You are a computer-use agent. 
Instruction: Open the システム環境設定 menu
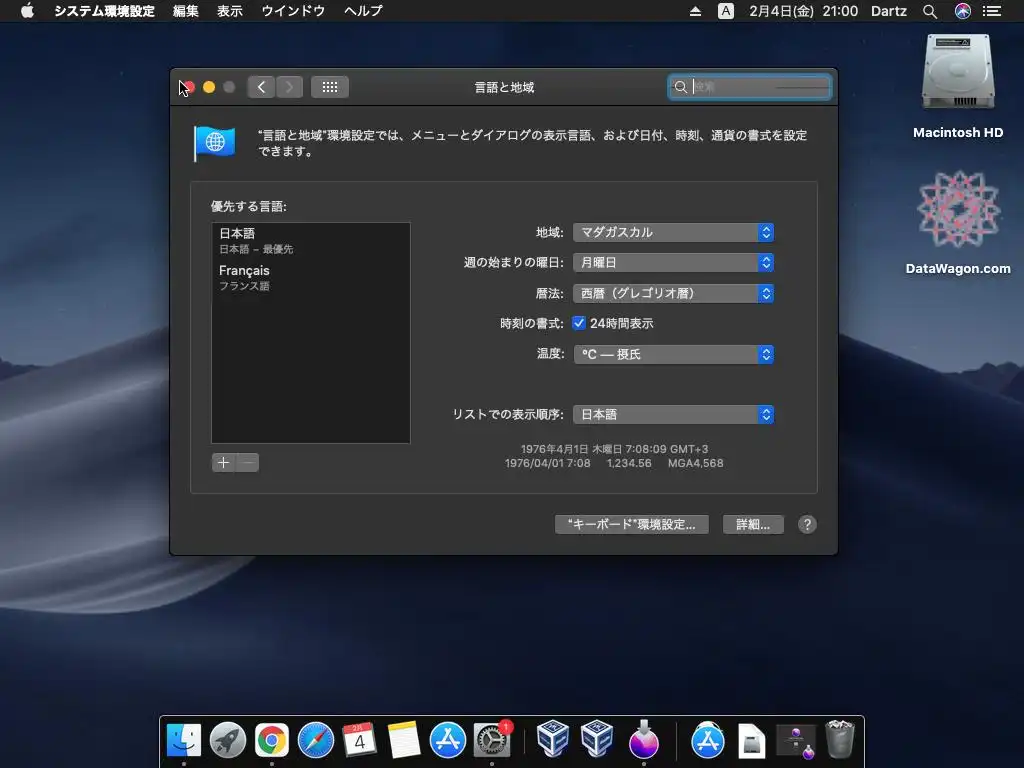pyautogui.click(x=104, y=11)
